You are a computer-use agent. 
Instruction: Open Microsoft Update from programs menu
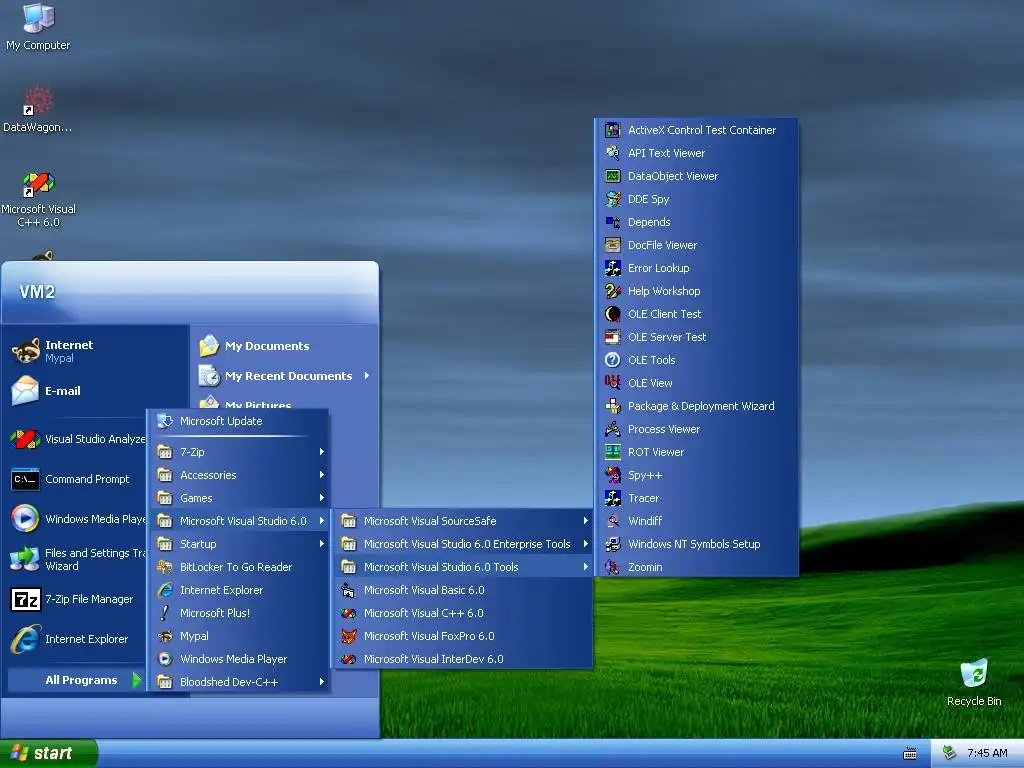click(238, 421)
